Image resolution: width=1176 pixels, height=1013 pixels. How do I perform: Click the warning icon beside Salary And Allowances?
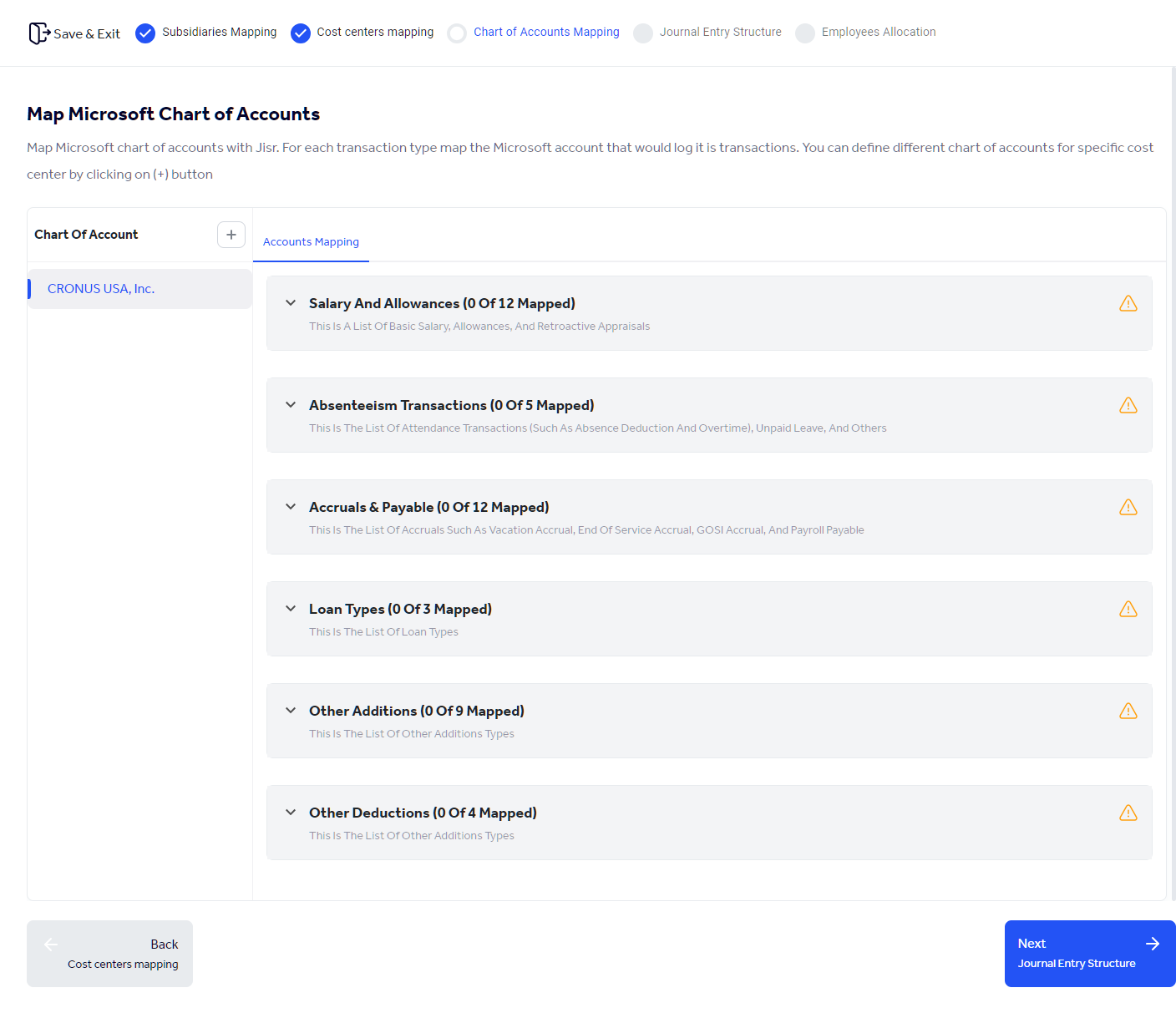tap(1128, 303)
